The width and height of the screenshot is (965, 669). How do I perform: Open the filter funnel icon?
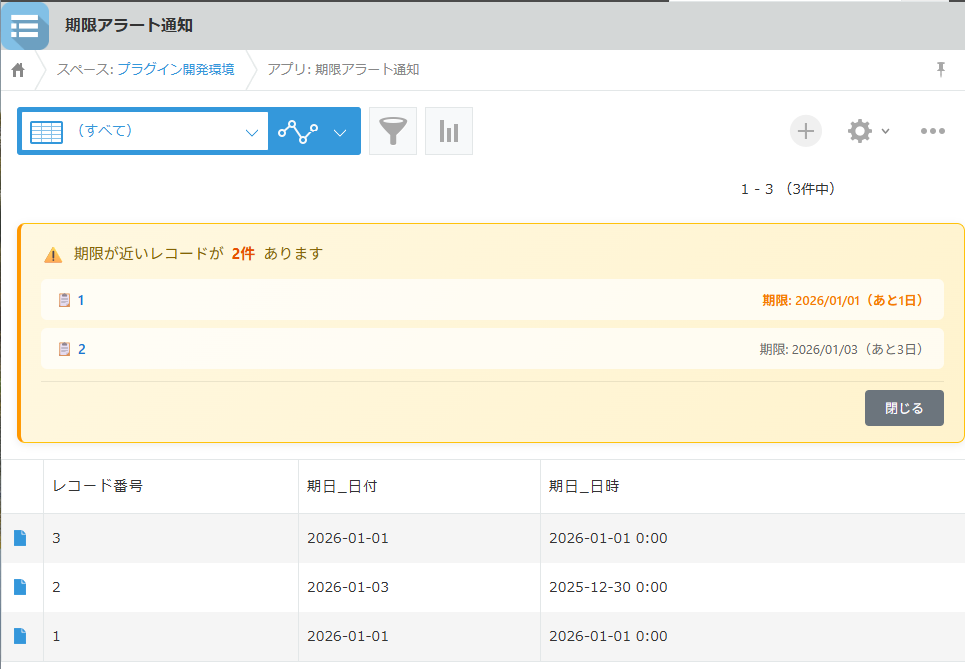(x=393, y=131)
